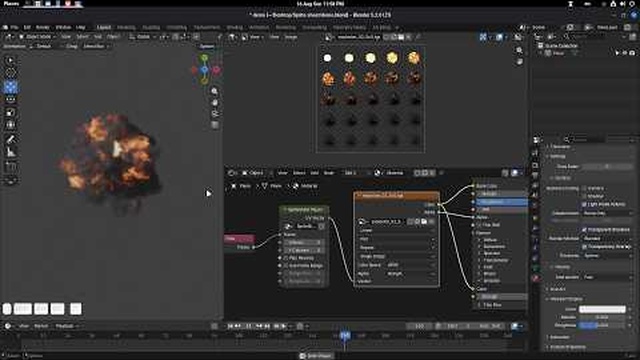This screenshot has height=360, width=640.
Task: Click the viewport pan hand icon
Action: (215, 102)
